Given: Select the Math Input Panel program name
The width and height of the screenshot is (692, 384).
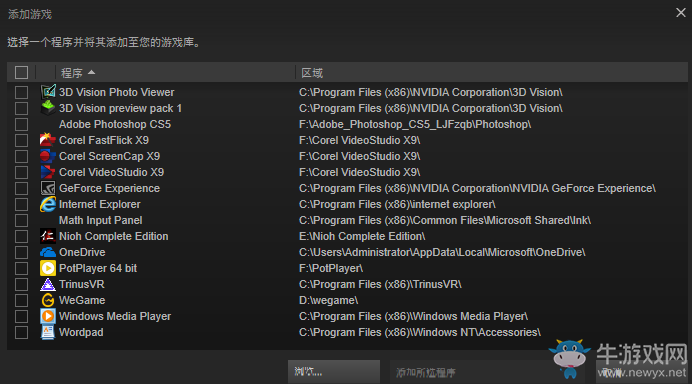Looking at the screenshot, I should tap(101, 220).
